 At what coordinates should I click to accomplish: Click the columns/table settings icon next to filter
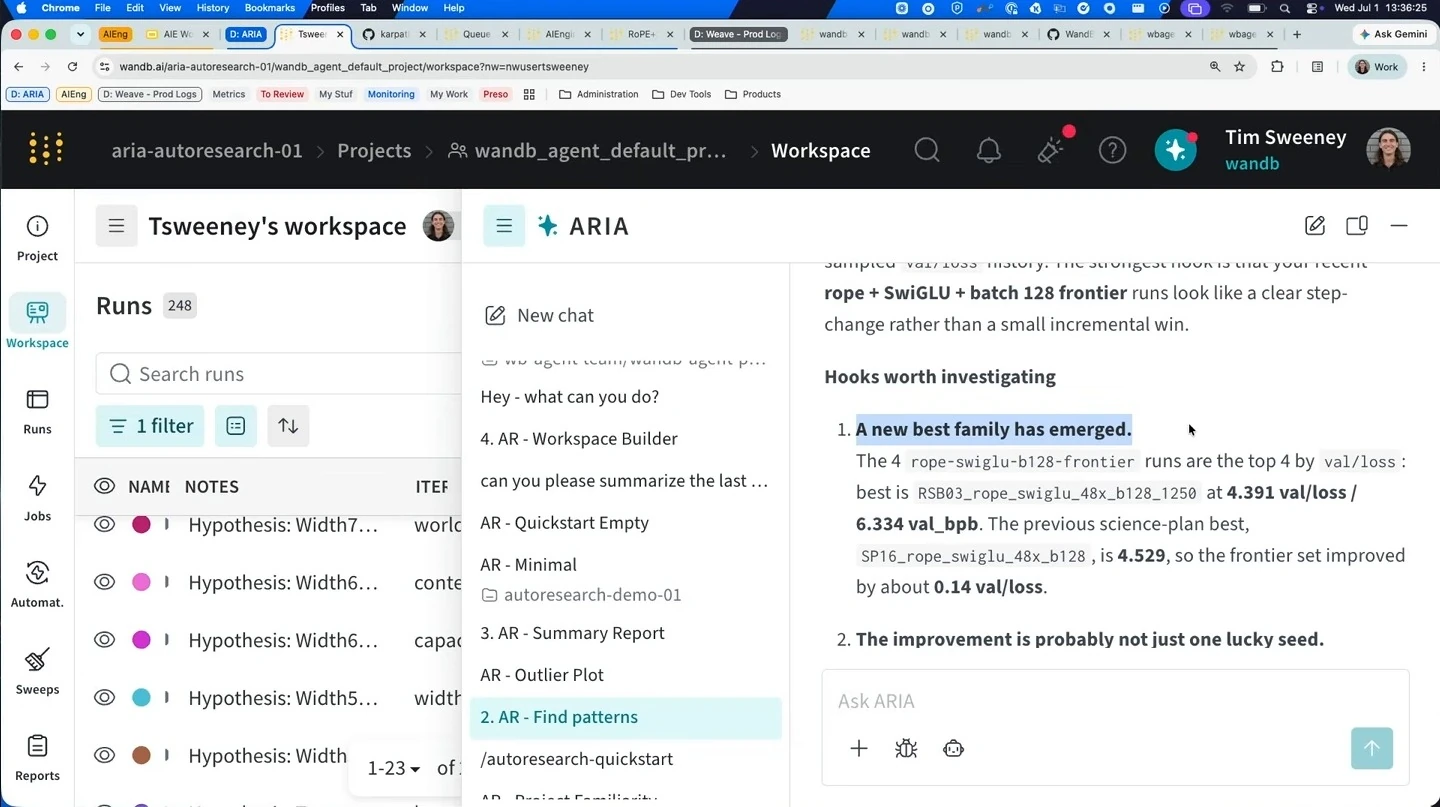[236, 426]
